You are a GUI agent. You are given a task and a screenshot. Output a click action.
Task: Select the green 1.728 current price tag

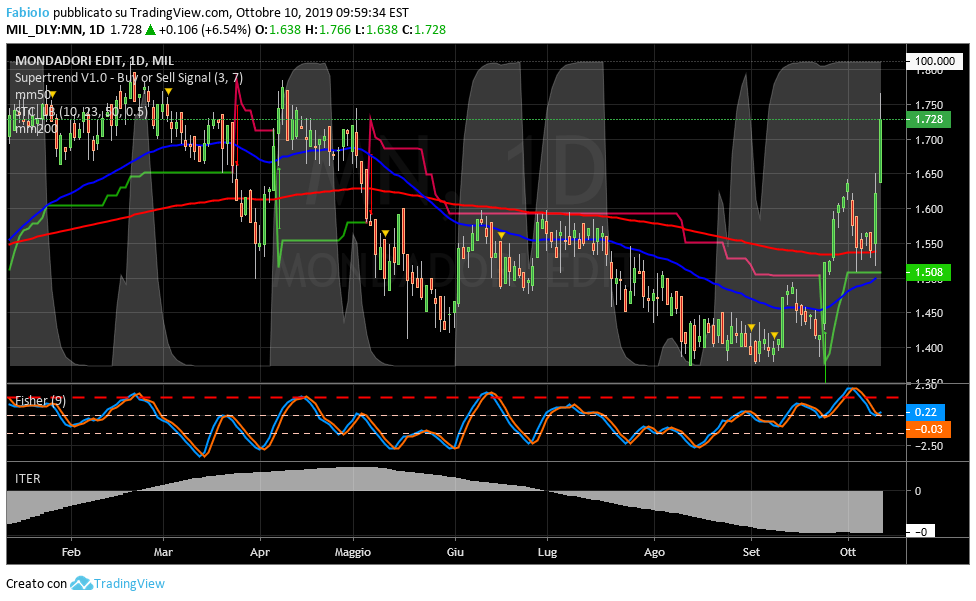pyautogui.click(x=930, y=120)
